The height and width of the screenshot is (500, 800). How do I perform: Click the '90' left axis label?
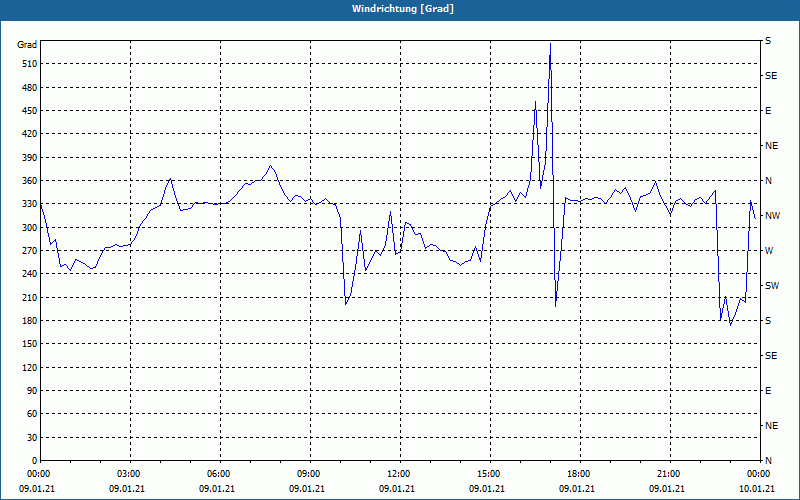pos(31,390)
